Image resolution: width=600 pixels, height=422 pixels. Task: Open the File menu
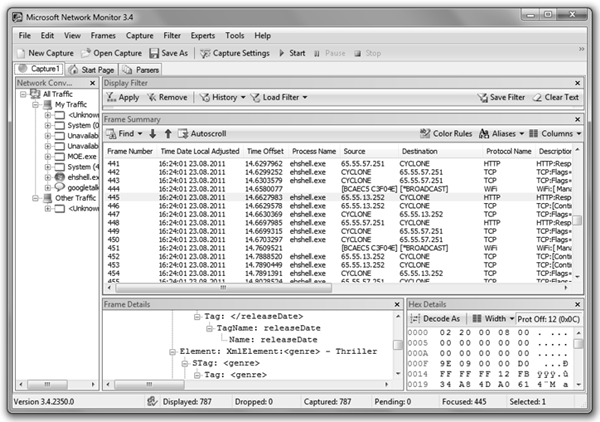pyautogui.click(x=24, y=36)
